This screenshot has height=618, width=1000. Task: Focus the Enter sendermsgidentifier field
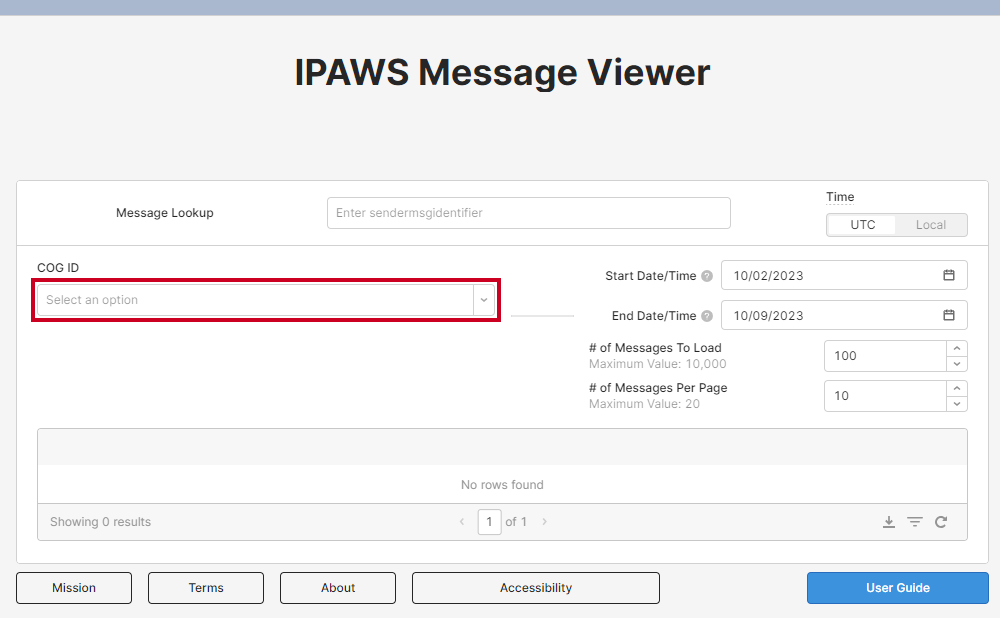[529, 213]
